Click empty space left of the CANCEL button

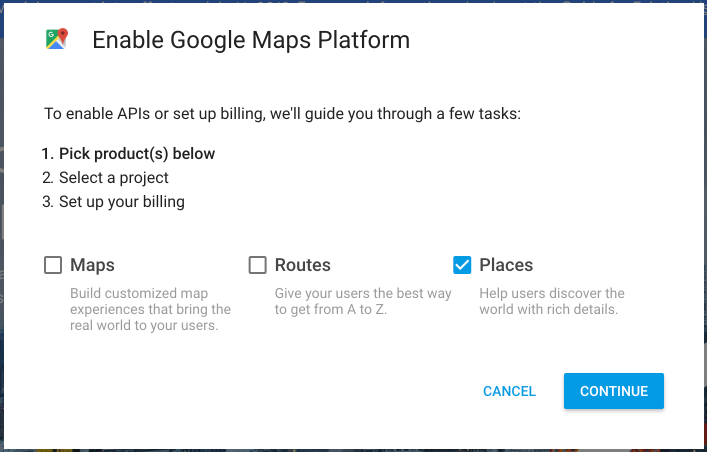point(300,391)
